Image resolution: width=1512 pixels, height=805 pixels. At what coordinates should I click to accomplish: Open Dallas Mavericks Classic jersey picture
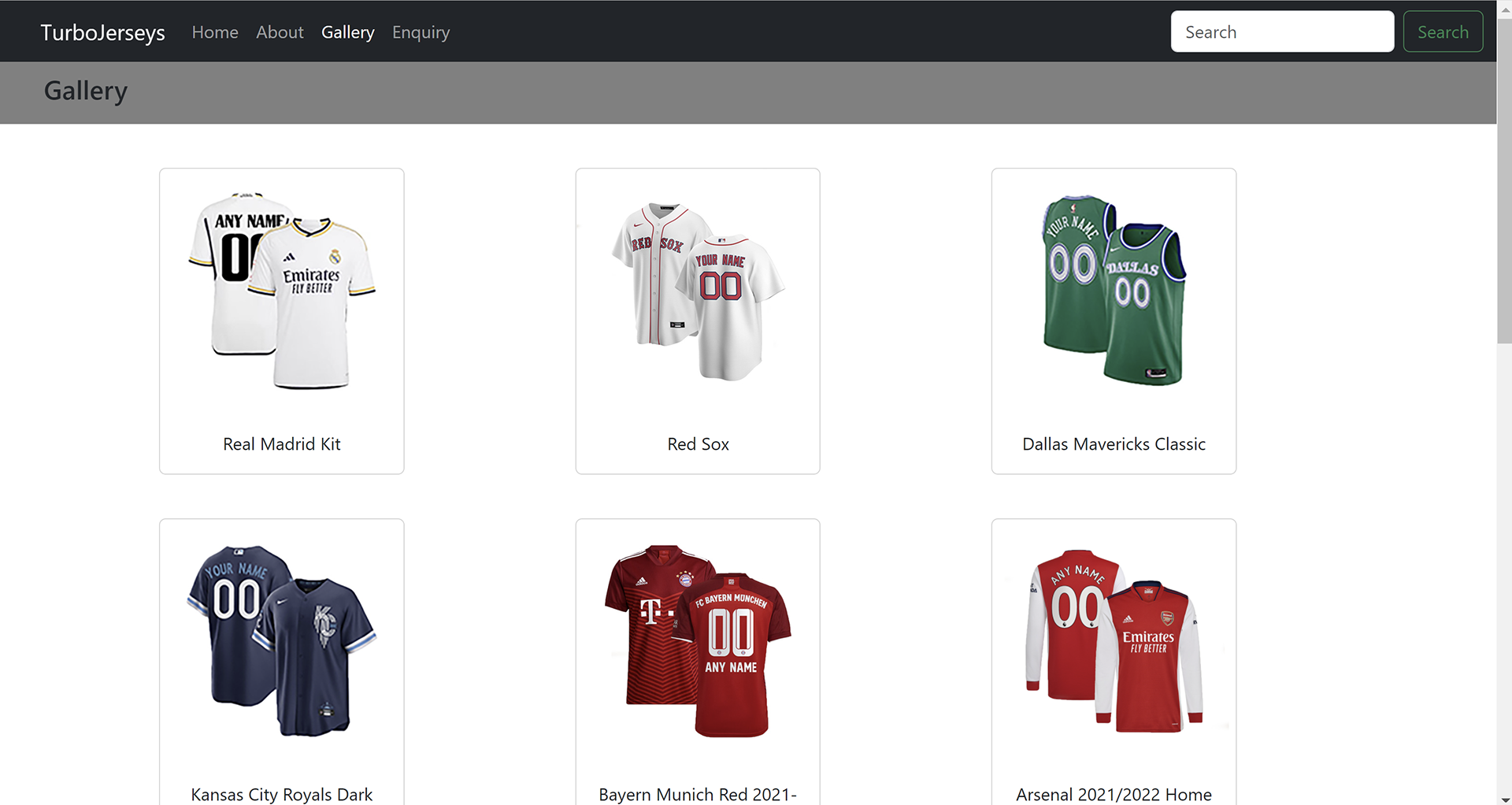point(1114,291)
